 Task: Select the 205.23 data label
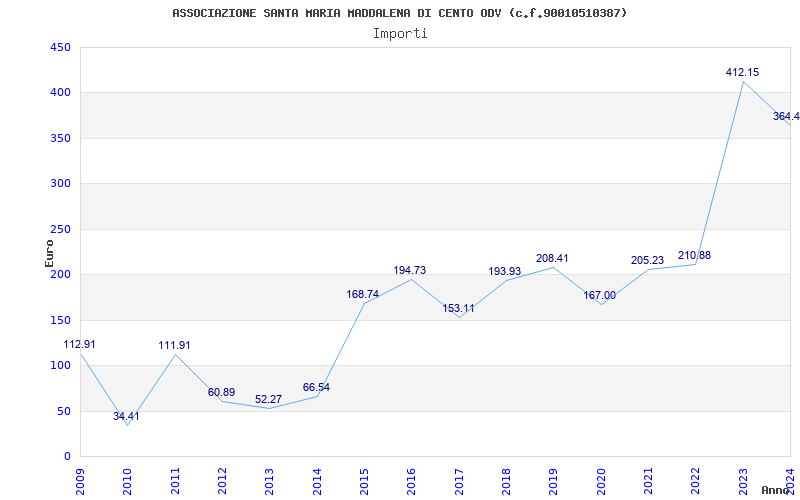click(x=647, y=261)
